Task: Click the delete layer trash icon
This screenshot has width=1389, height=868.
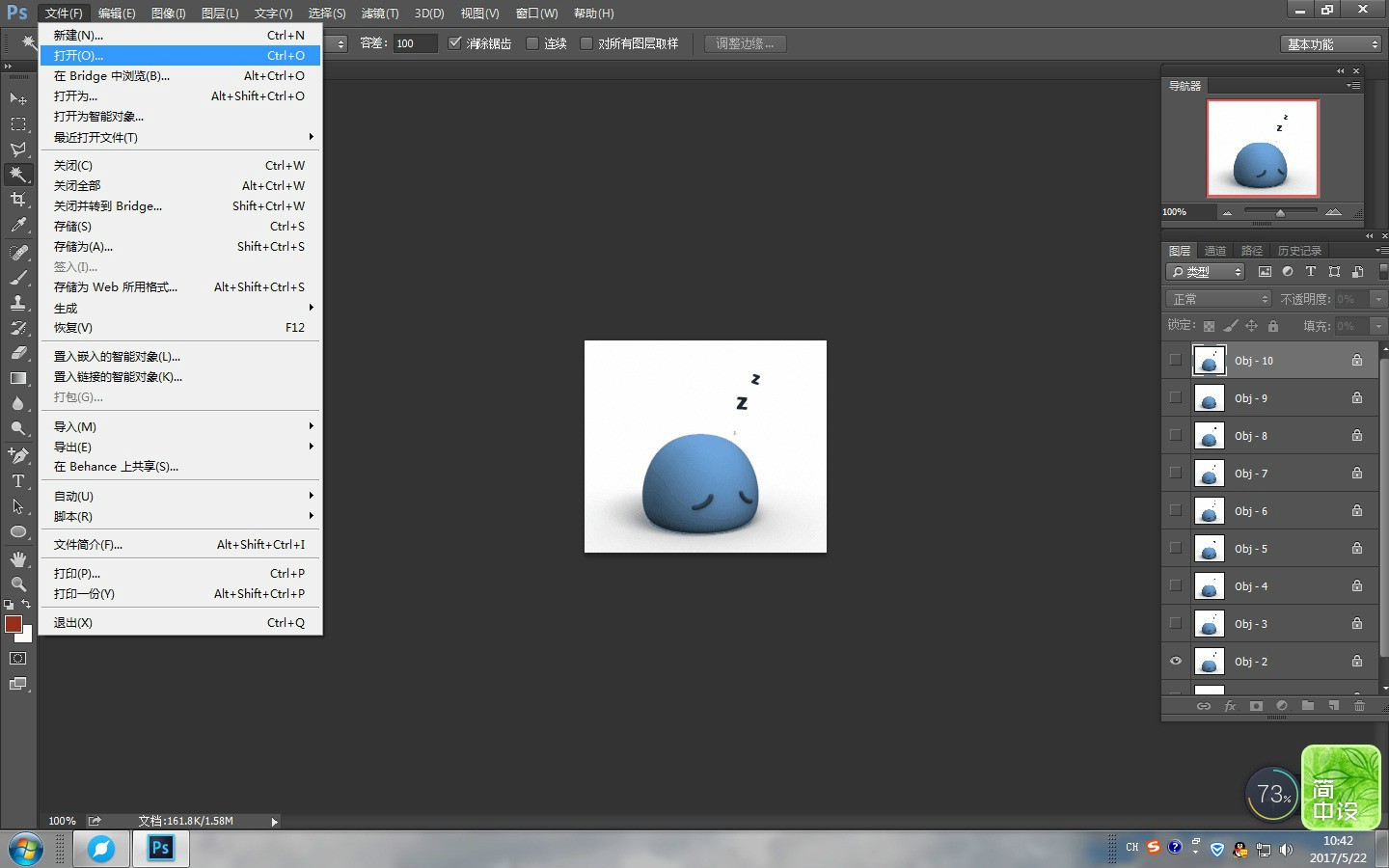Action: coord(1359,706)
